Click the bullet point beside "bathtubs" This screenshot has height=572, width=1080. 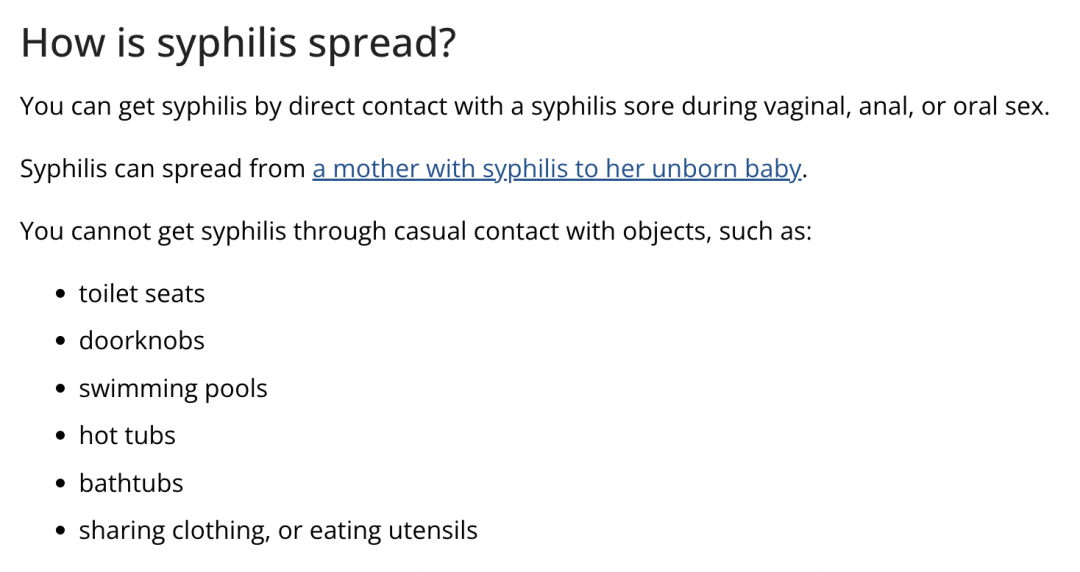tap(62, 484)
